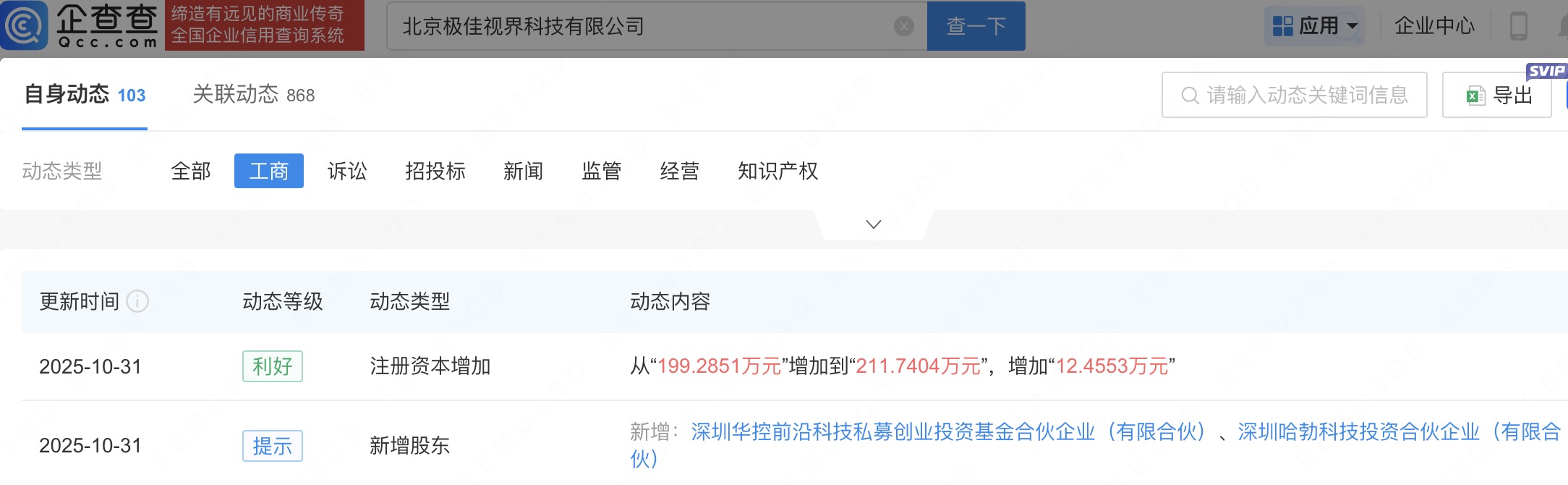Select the 全部 type filter
Image resolution: width=1568 pixels, height=485 pixels.
pos(191,171)
